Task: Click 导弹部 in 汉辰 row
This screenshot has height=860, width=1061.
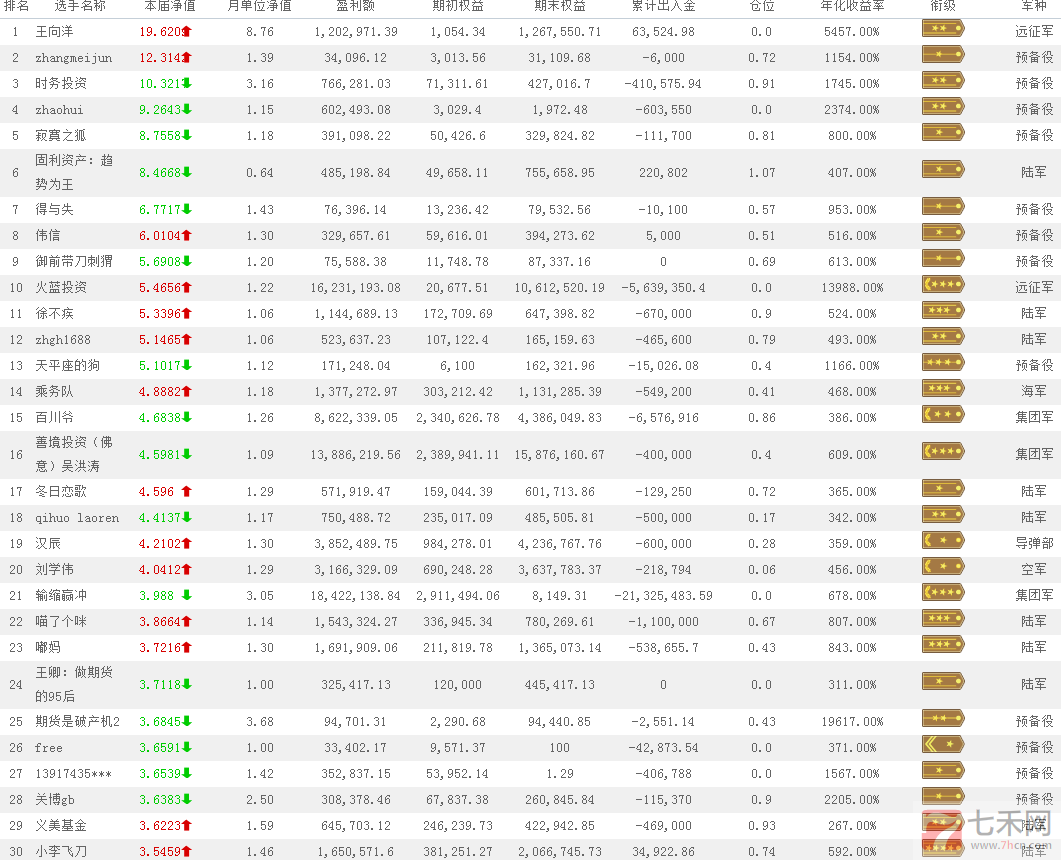Action: click(1034, 543)
